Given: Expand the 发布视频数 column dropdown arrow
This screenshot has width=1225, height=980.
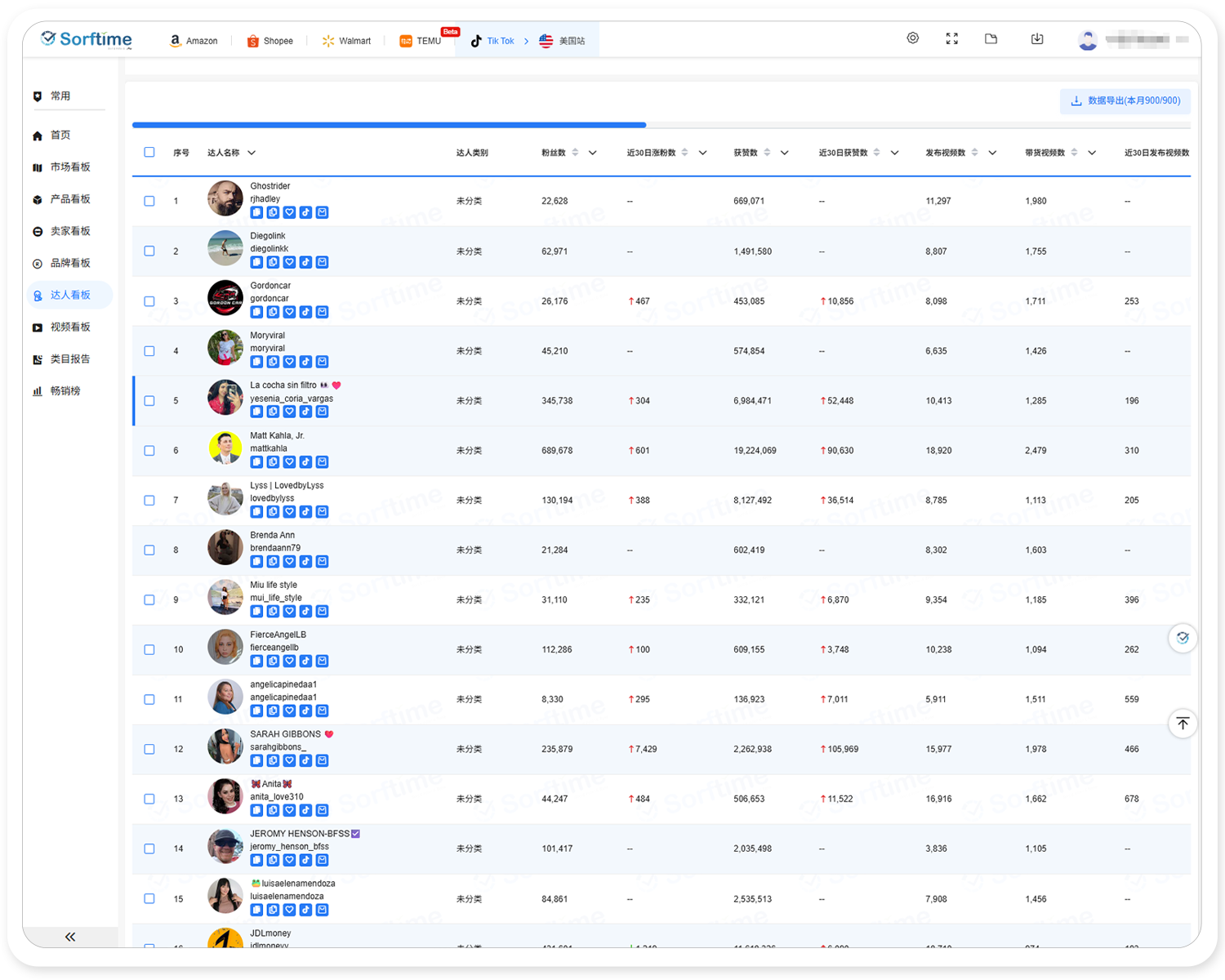Looking at the screenshot, I should point(992,153).
